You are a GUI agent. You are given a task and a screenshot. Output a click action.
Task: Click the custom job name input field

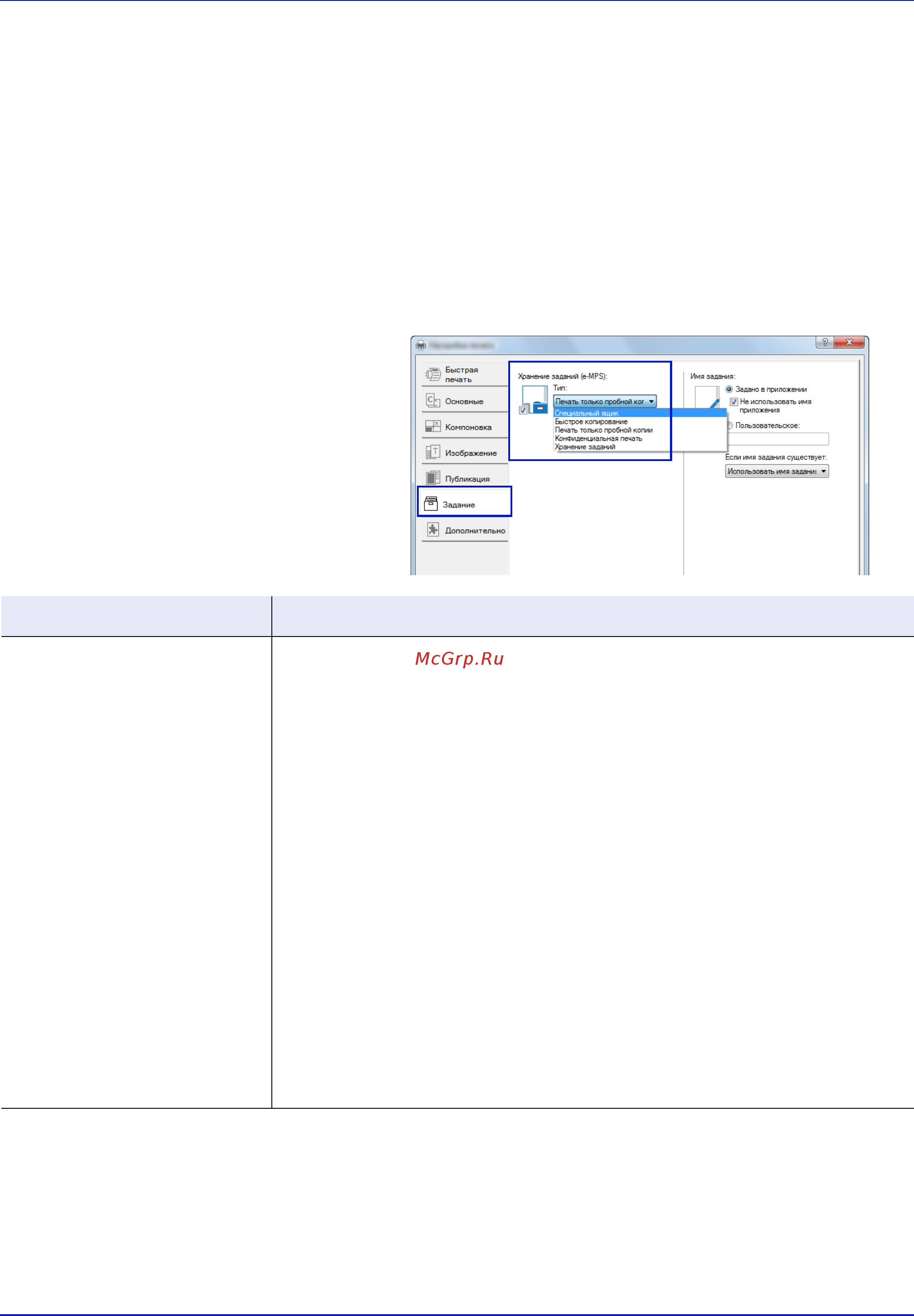tap(778, 439)
